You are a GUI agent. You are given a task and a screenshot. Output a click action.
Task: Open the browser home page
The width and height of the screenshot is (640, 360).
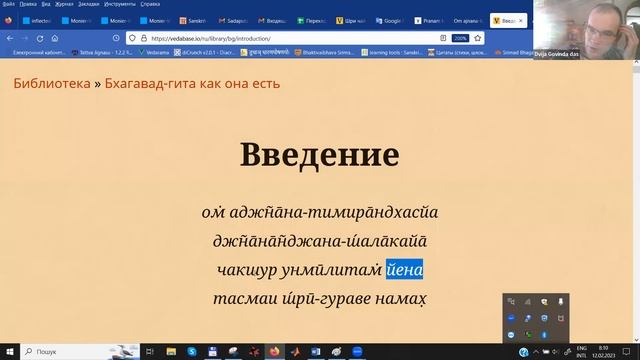(55, 38)
